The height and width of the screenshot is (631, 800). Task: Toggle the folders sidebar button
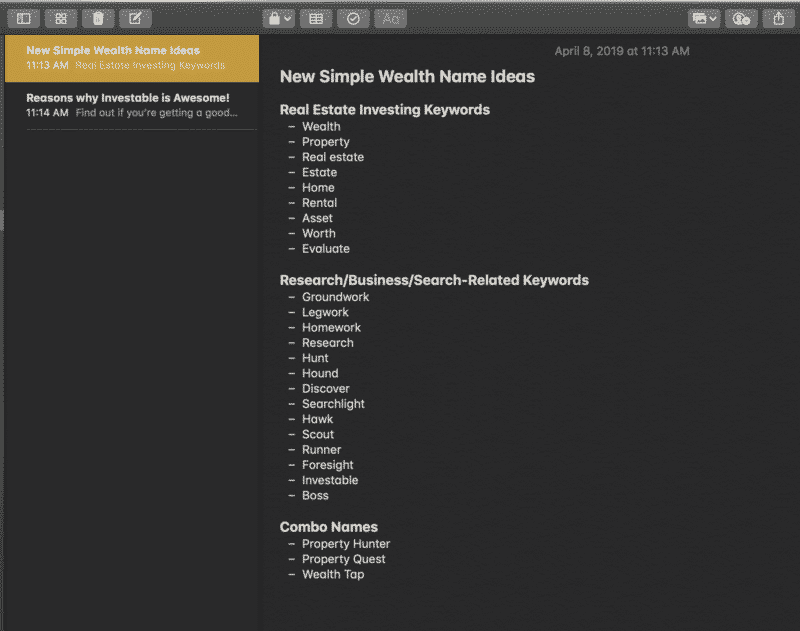tap(24, 19)
